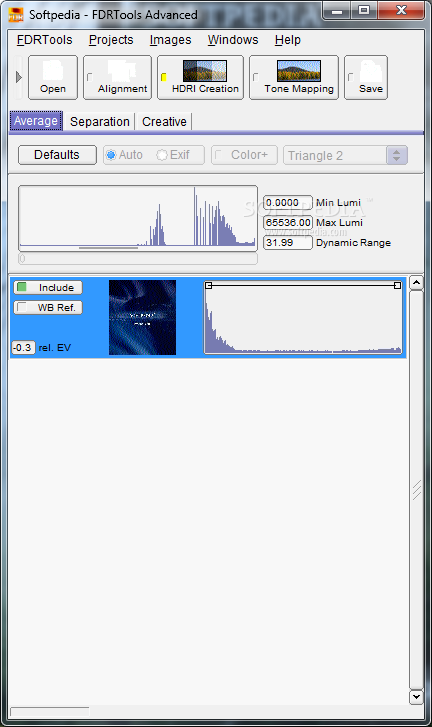Click the rel. EV value field
The width and height of the screenshot is (432, 727).
click(x=23, y=347)
